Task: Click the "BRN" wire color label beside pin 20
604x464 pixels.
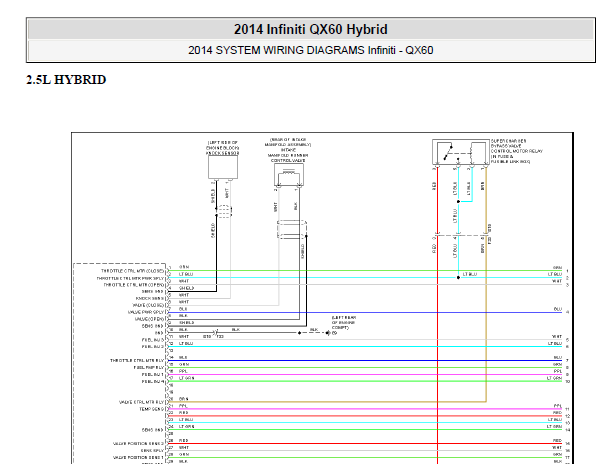Action: 184,399
